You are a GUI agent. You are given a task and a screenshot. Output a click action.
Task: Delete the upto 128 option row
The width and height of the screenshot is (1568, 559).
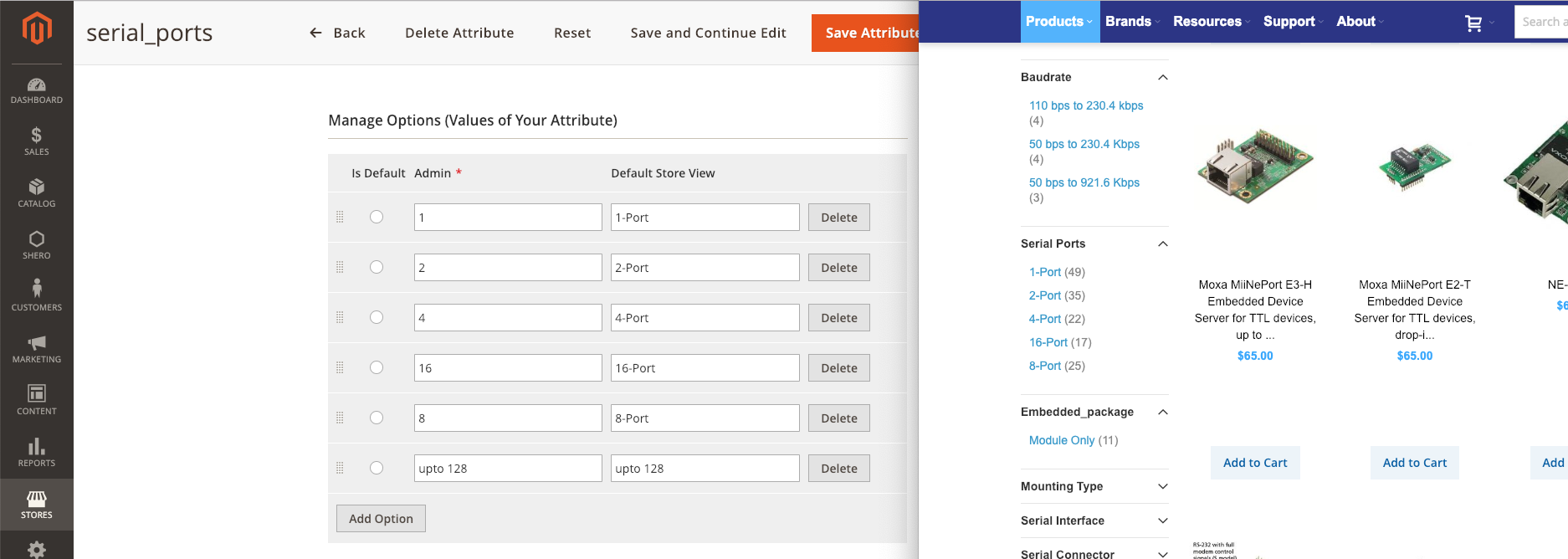click(839, 468)
